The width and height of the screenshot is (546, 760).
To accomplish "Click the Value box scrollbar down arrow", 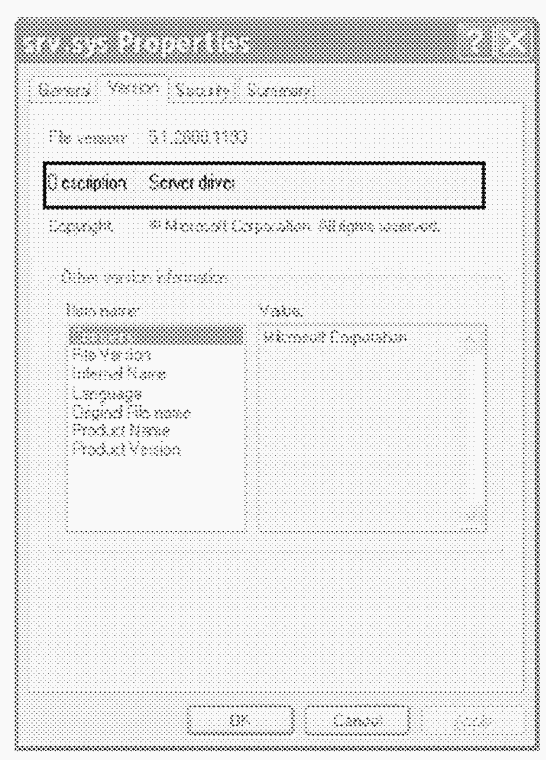I will [470, 519].
